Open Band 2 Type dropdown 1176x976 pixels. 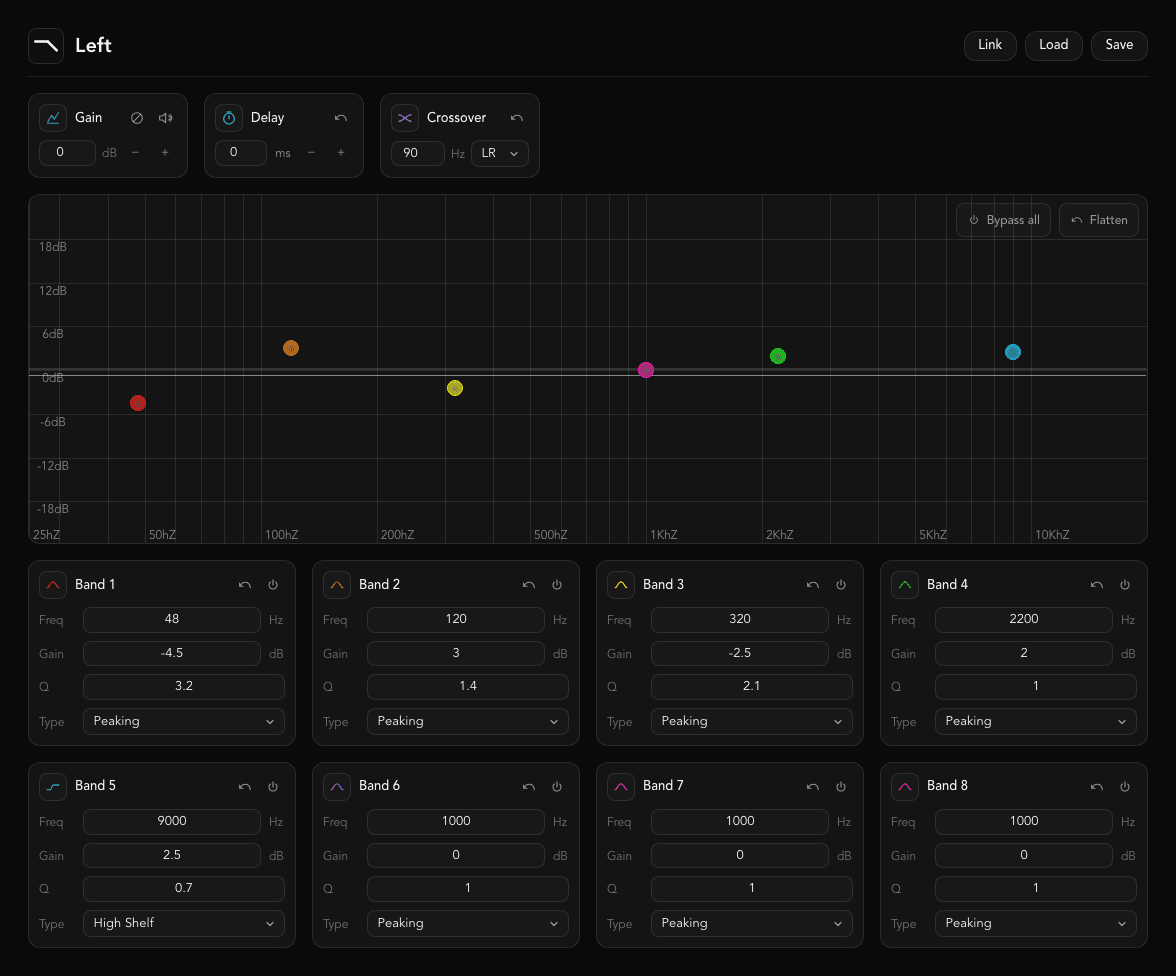click(468, 721)
